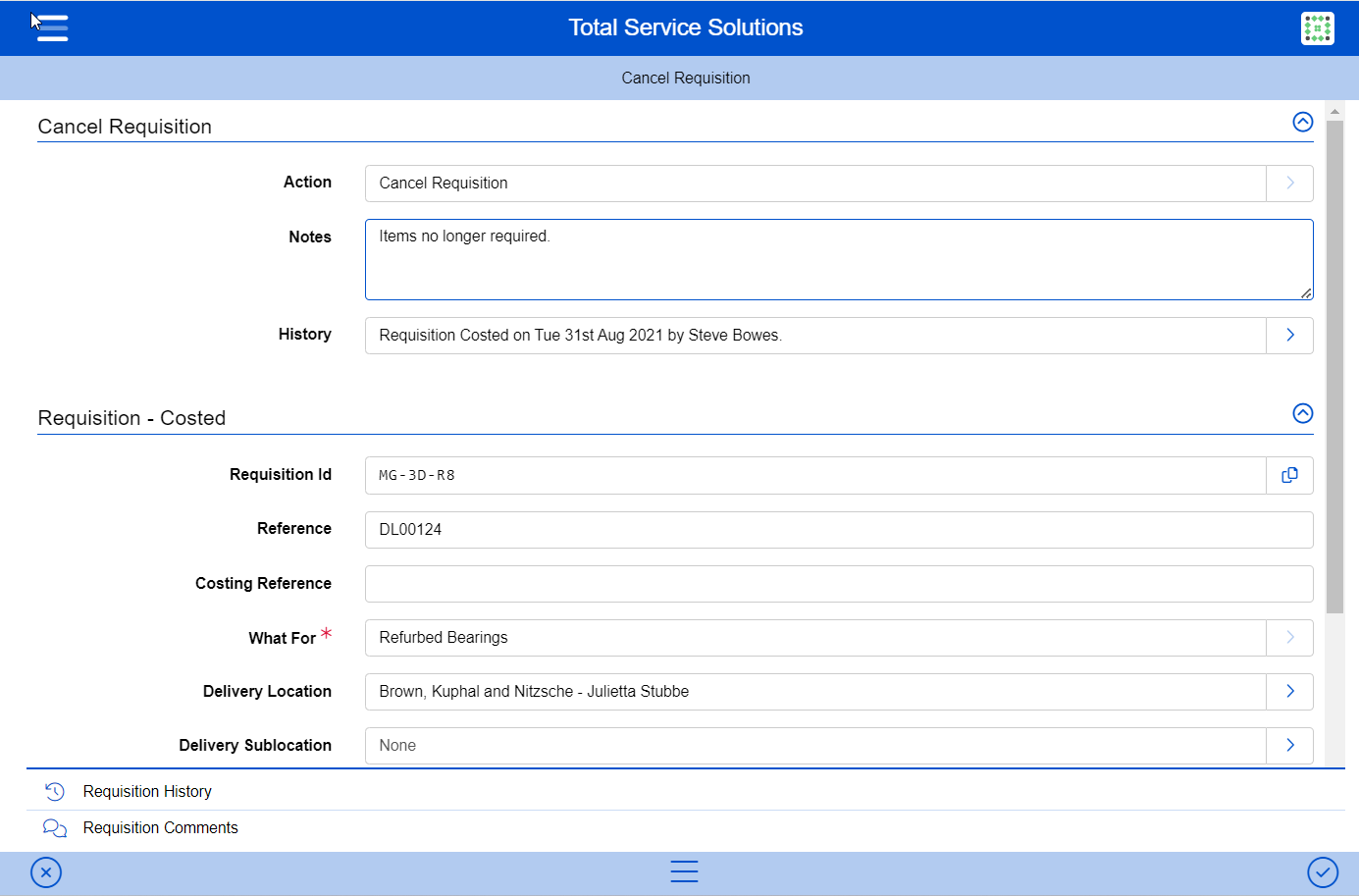1359x896 pixels.
Task: Click the Delivery Sublocation label
Action: [255, 746]
